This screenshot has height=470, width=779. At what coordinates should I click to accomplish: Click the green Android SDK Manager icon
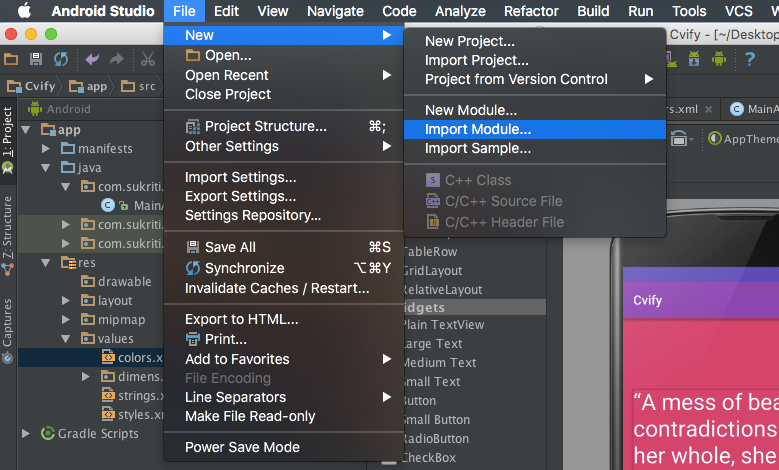(718, 59)
